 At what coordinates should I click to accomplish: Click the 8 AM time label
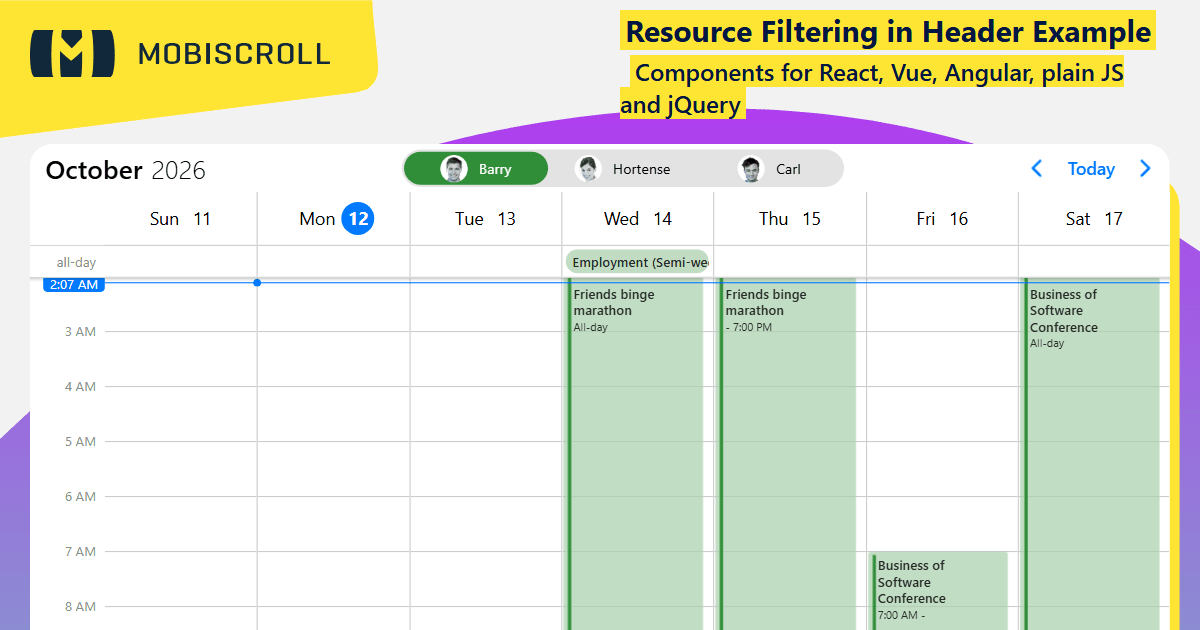(x=80, y=606)
